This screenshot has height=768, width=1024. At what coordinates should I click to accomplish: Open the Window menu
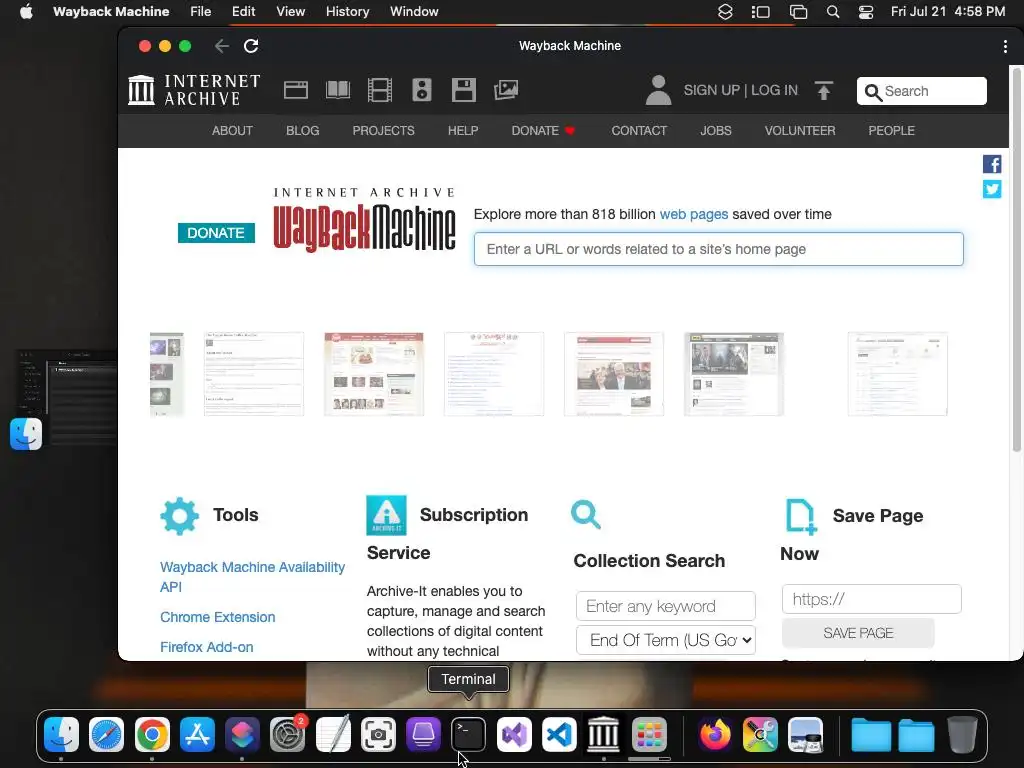[414, 12]
